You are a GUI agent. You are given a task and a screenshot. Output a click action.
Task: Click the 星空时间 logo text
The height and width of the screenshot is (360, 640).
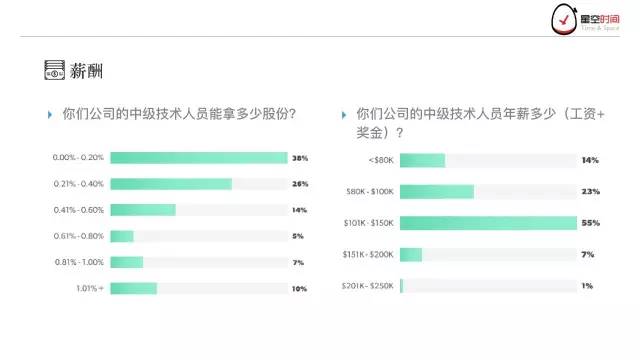[x=600, y=19]
